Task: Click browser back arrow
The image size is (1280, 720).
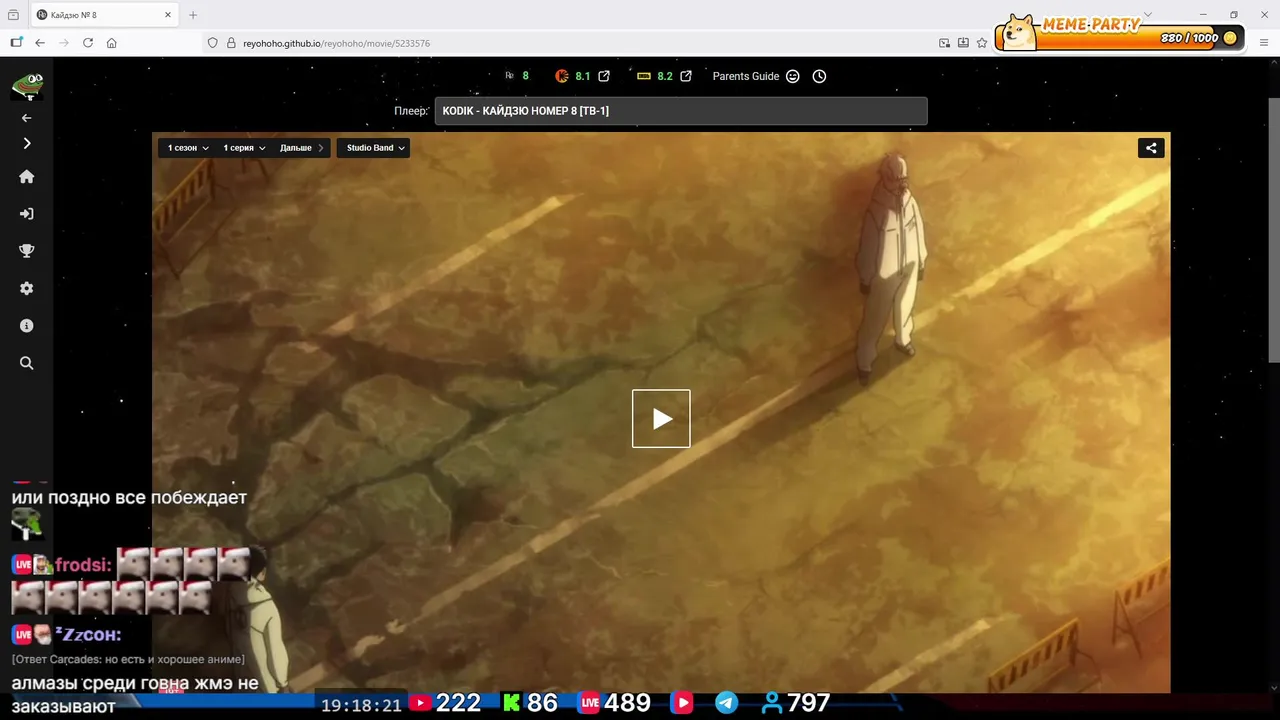Action: coord(40,43)
